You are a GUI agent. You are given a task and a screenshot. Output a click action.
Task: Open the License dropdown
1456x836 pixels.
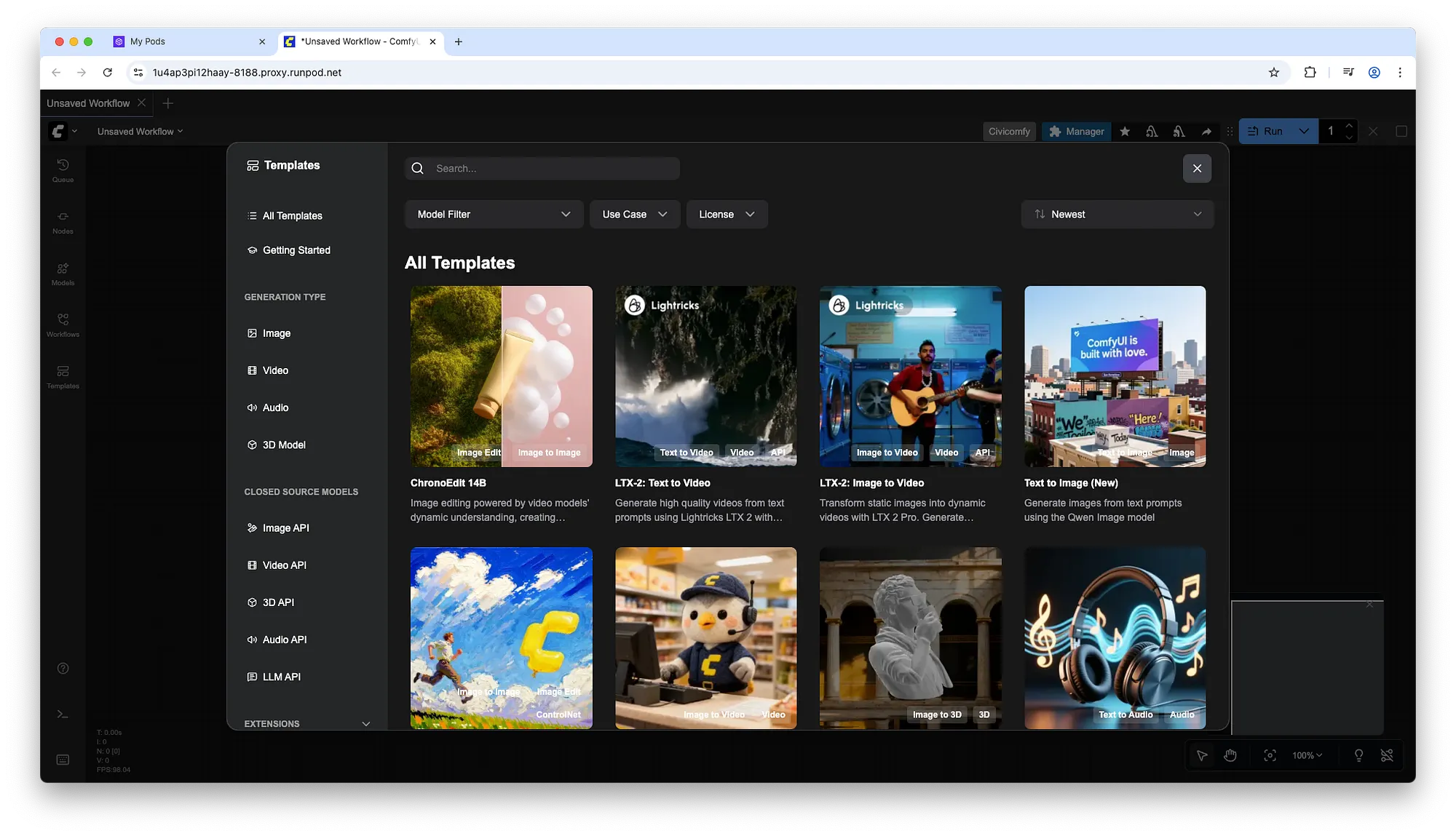pos(727,214)
